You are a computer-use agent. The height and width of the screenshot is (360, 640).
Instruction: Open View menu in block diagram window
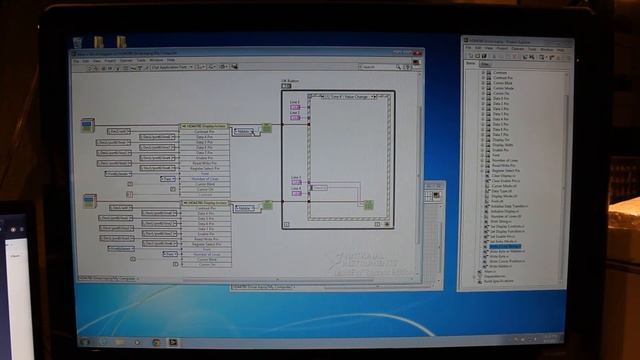pos(97,60)
